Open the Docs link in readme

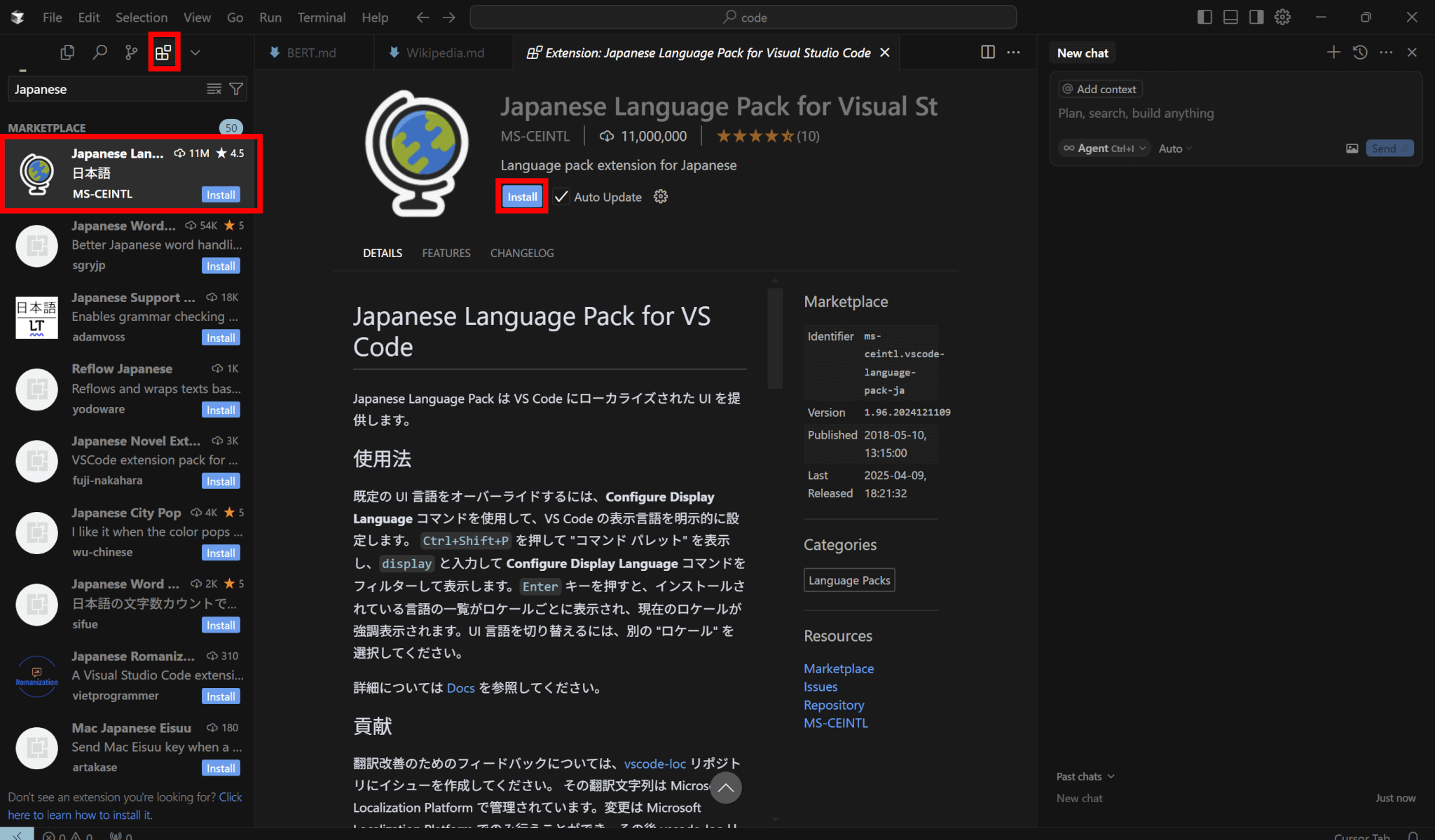[x=460, y=688]
